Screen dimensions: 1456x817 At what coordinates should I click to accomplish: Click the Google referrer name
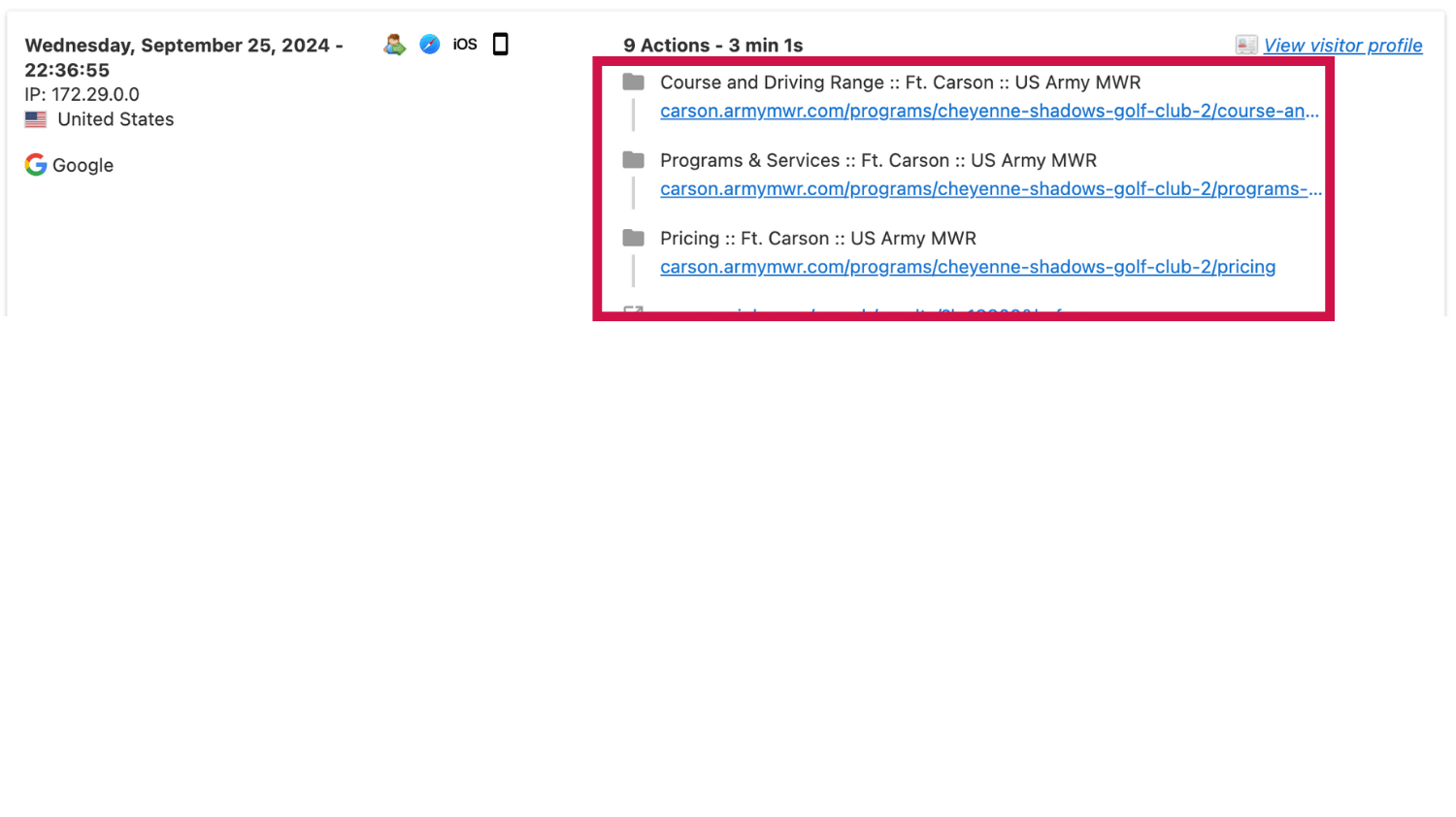[x=83, y=165]
